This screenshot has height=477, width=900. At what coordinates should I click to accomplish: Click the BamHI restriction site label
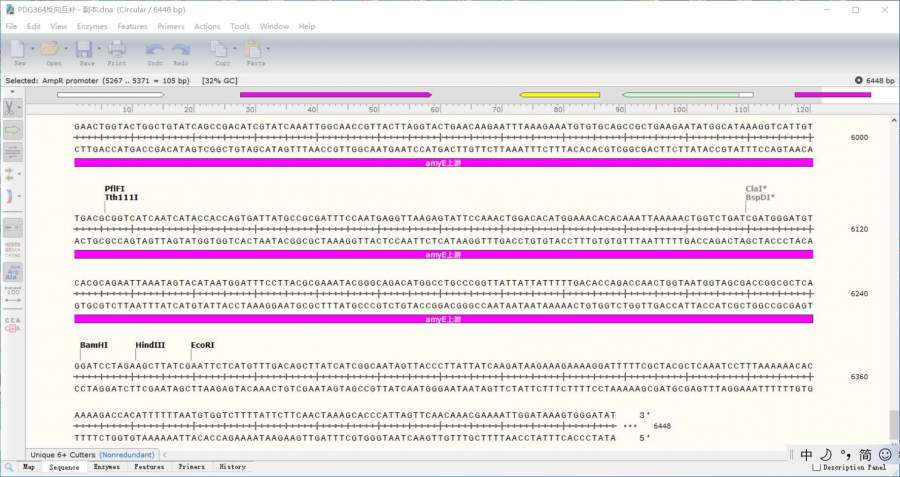point(94,345)
